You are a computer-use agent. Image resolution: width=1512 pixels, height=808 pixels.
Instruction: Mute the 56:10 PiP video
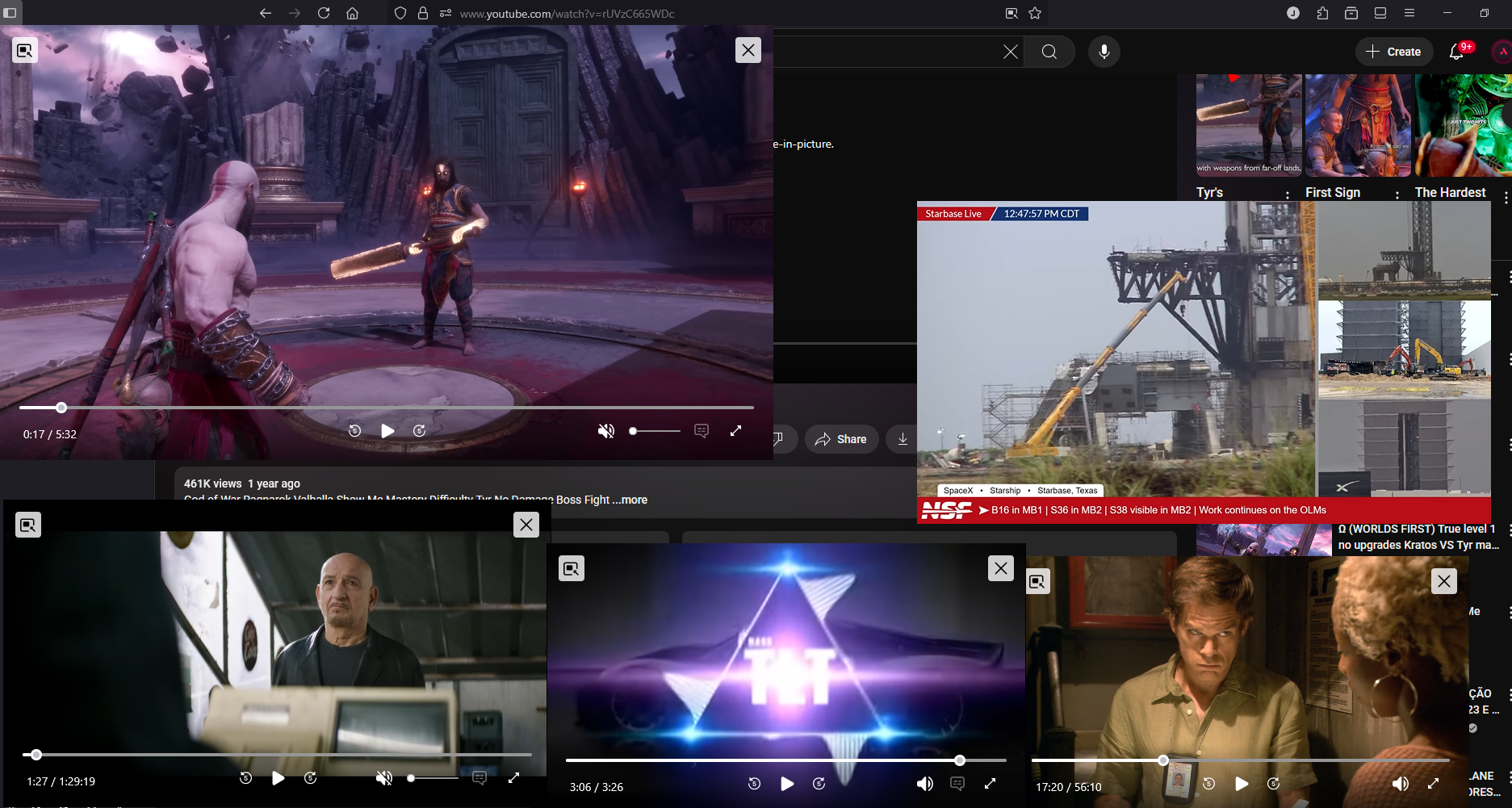coord(1401,784)
